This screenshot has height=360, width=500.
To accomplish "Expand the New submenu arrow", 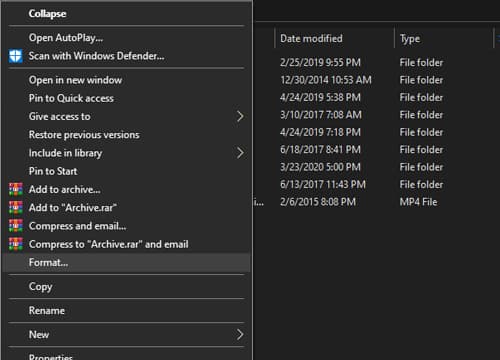I will click(x=240, y=334).
